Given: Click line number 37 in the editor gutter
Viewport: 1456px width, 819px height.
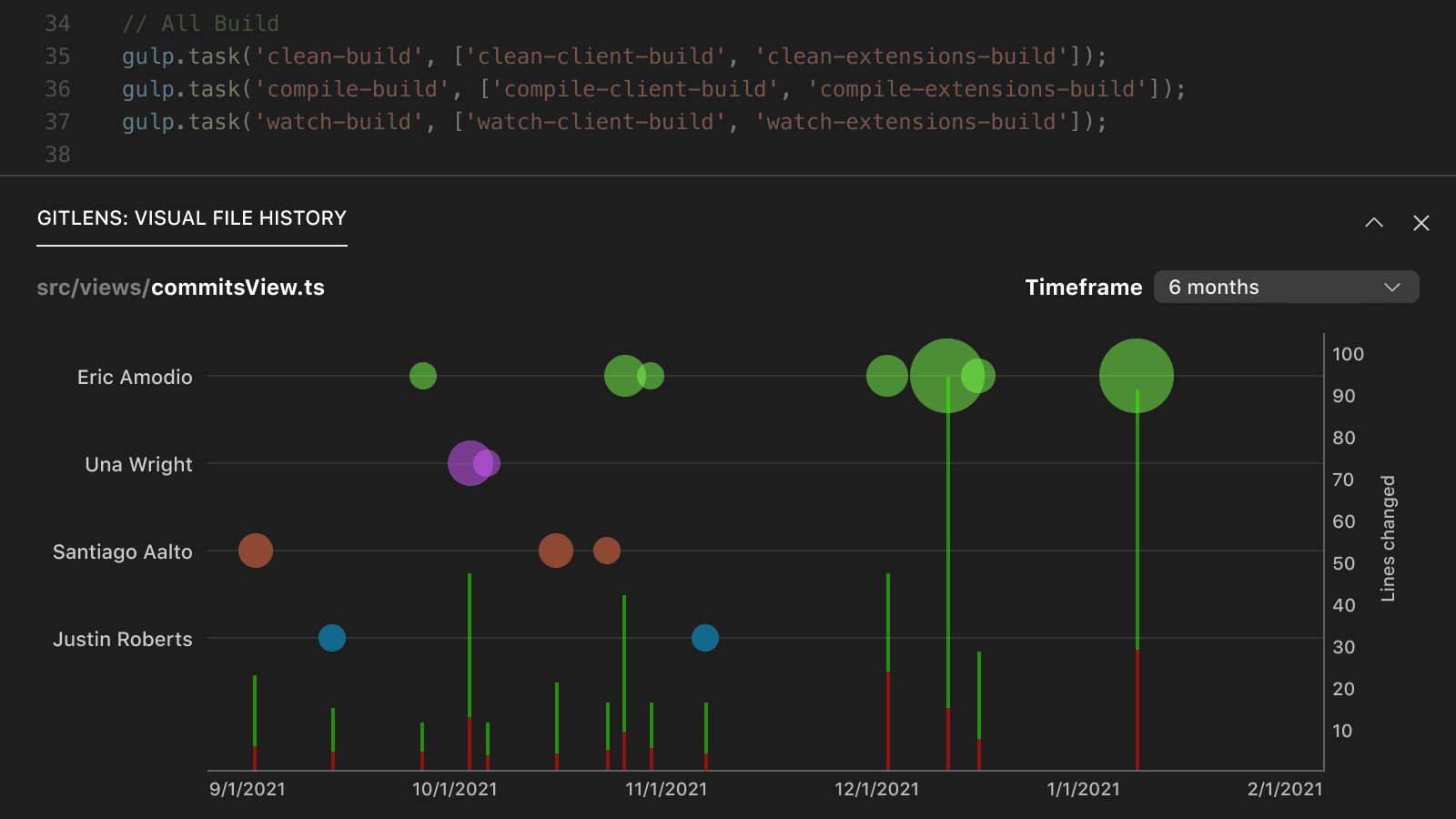Looking at the screenshot, I should (57, 122).
